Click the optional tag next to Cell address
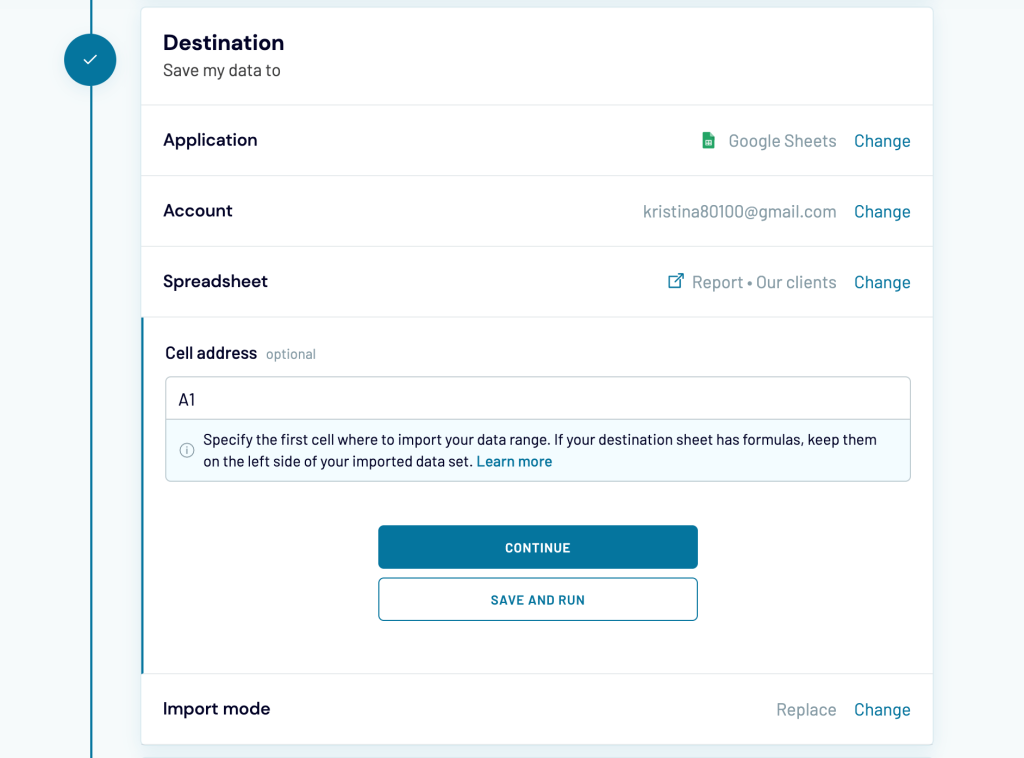The width and height of the screenshot is (1024, 758). (x=291, y=354)
